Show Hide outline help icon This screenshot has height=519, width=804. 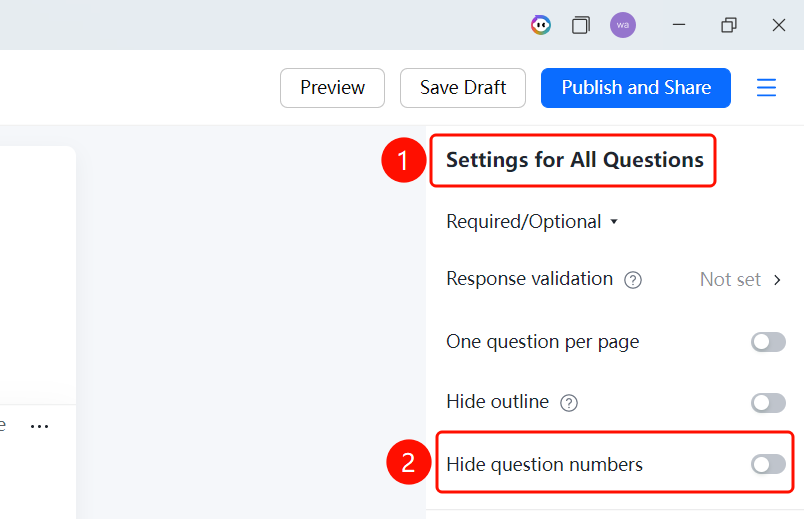click(569, 403)
